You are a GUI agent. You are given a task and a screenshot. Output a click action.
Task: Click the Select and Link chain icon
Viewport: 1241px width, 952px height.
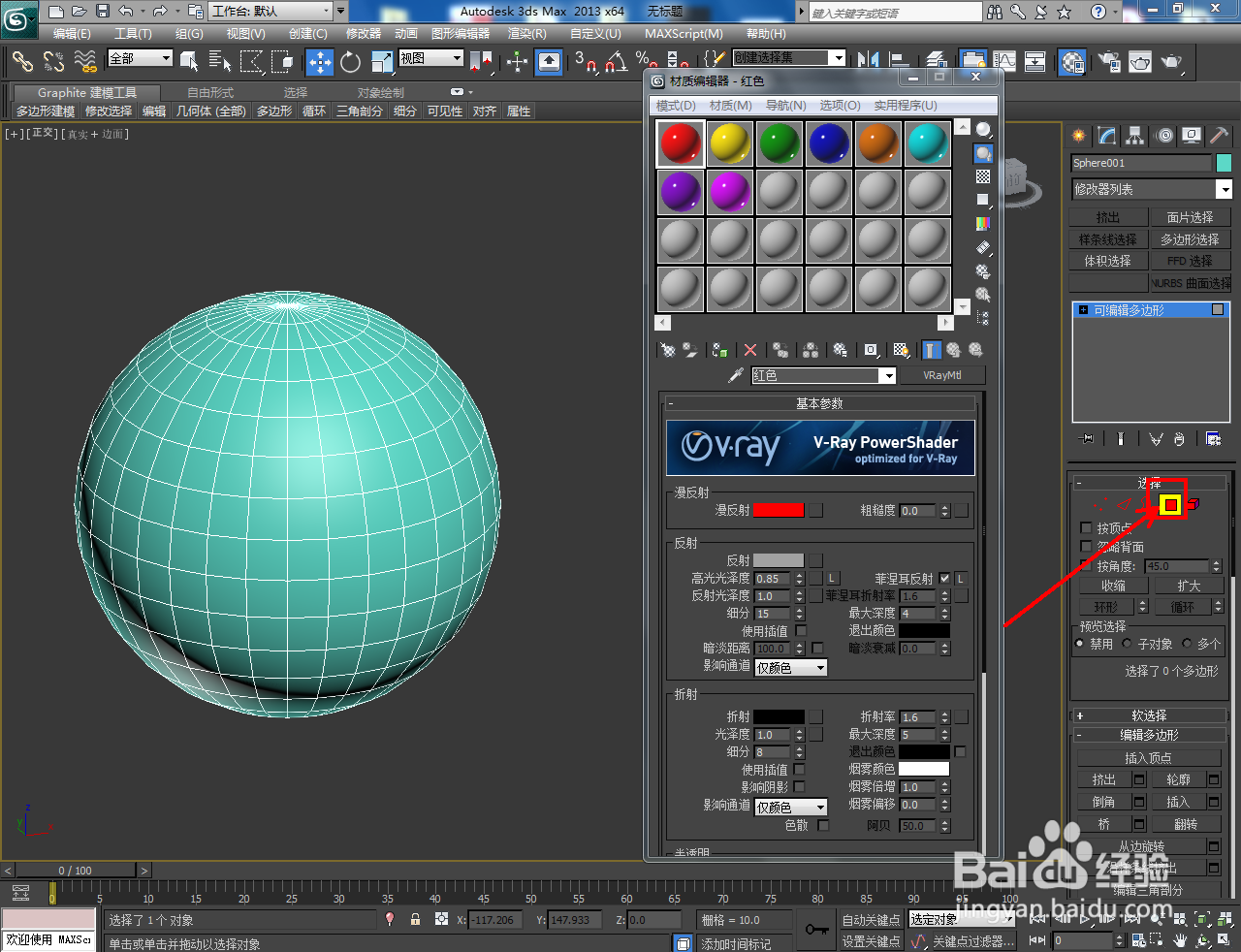[x=22, y=62]
